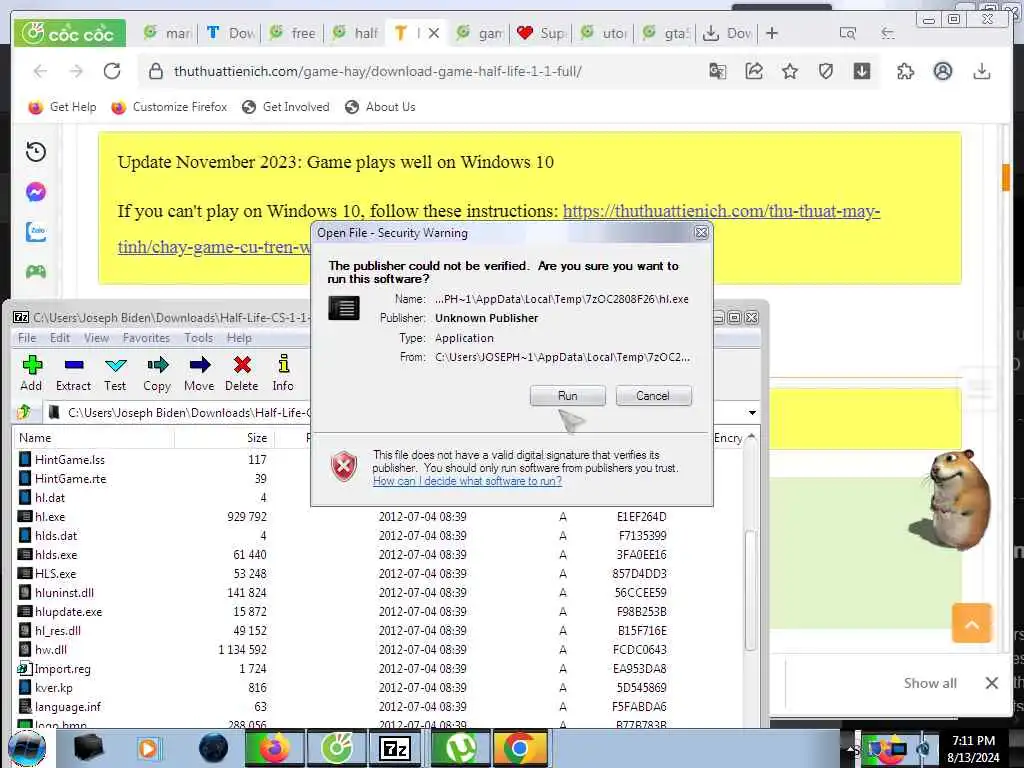Click Run in the Security Warning dialog
The image size is (1024, 768).
click(x=568, y=396)
